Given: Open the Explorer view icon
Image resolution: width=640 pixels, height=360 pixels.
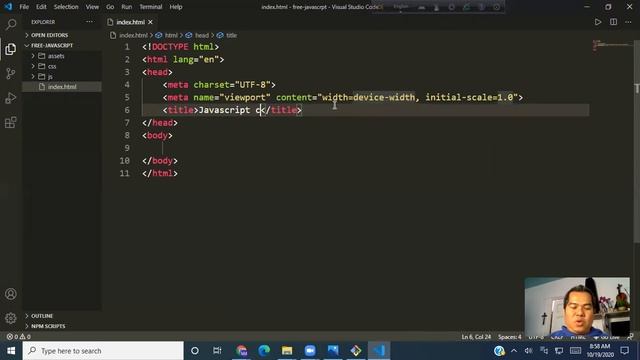Looking at the screenshot, I should [x=11, y=49].
